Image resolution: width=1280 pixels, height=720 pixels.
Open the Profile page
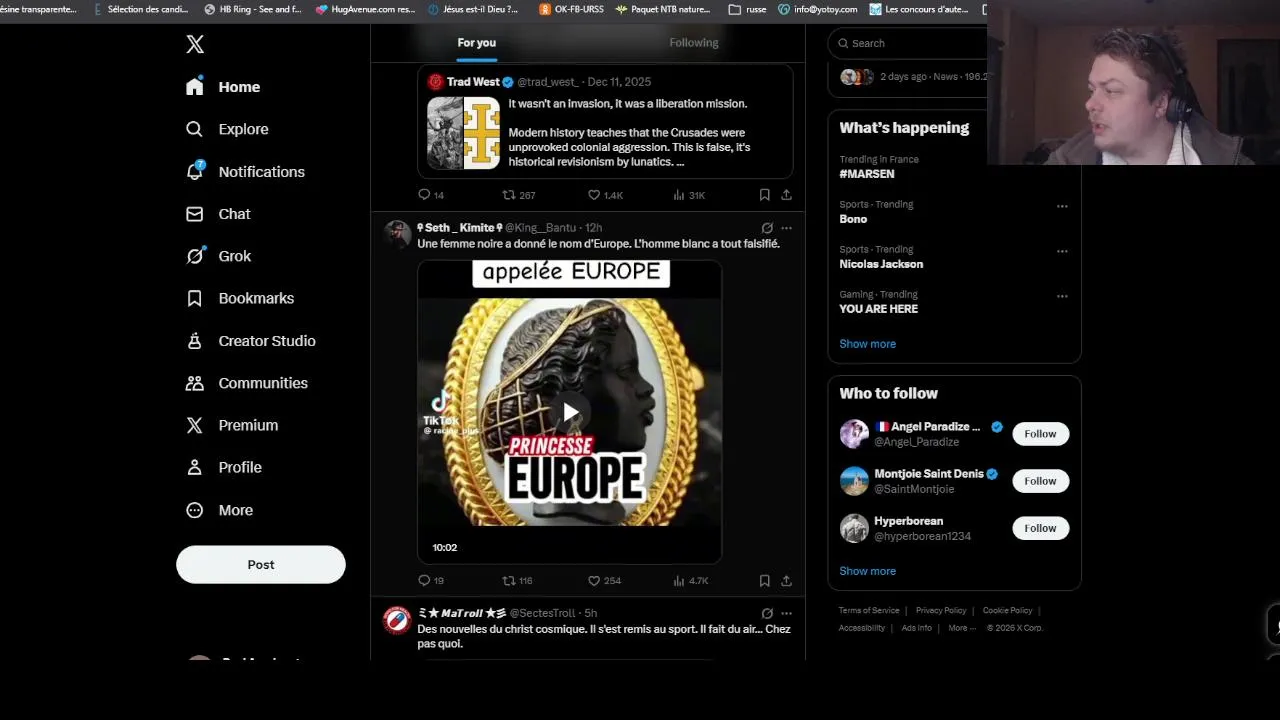pyautogui.click(x=224, y=467)
